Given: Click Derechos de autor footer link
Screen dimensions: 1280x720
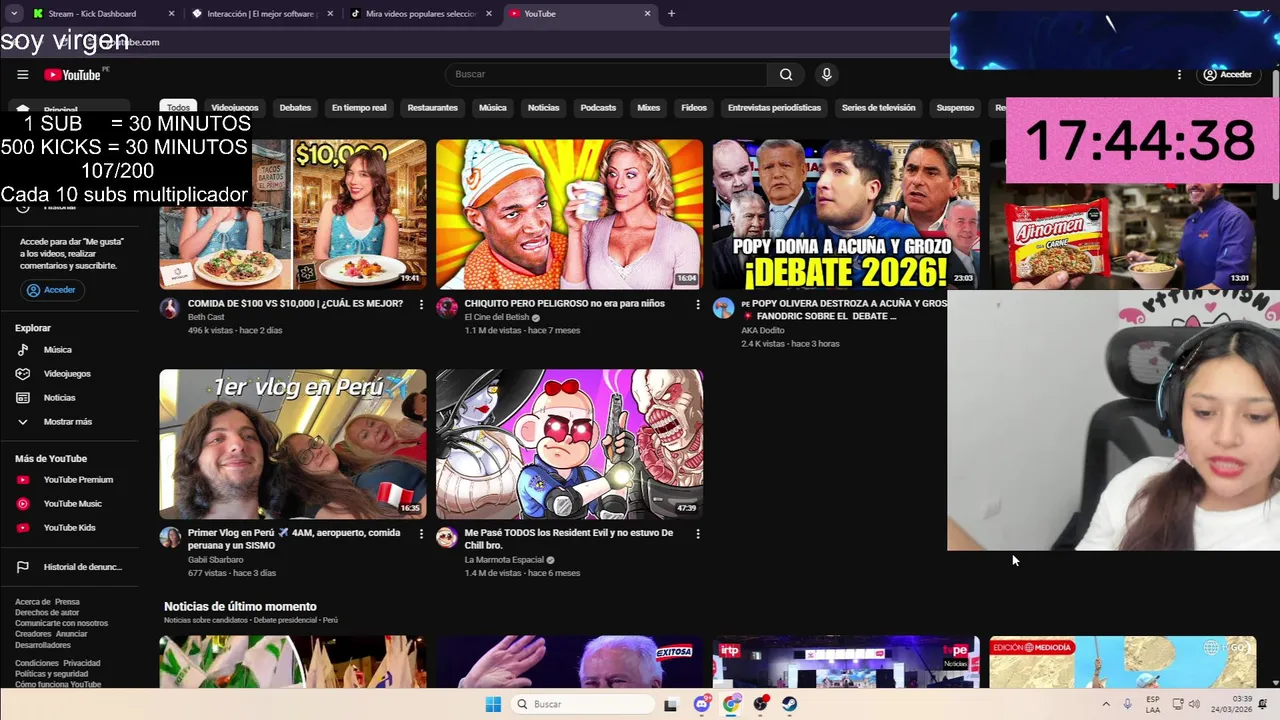Looking at the screenshot, I should click(x=47, y=613).
